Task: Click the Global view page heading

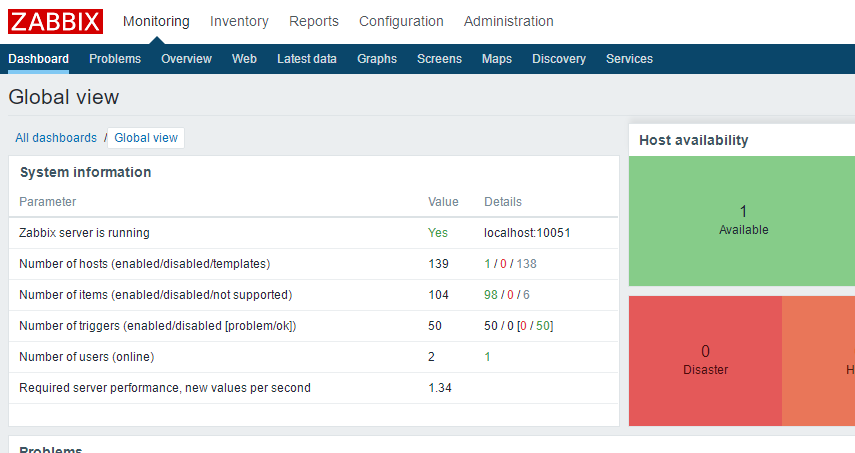Action: pos(64,97)
